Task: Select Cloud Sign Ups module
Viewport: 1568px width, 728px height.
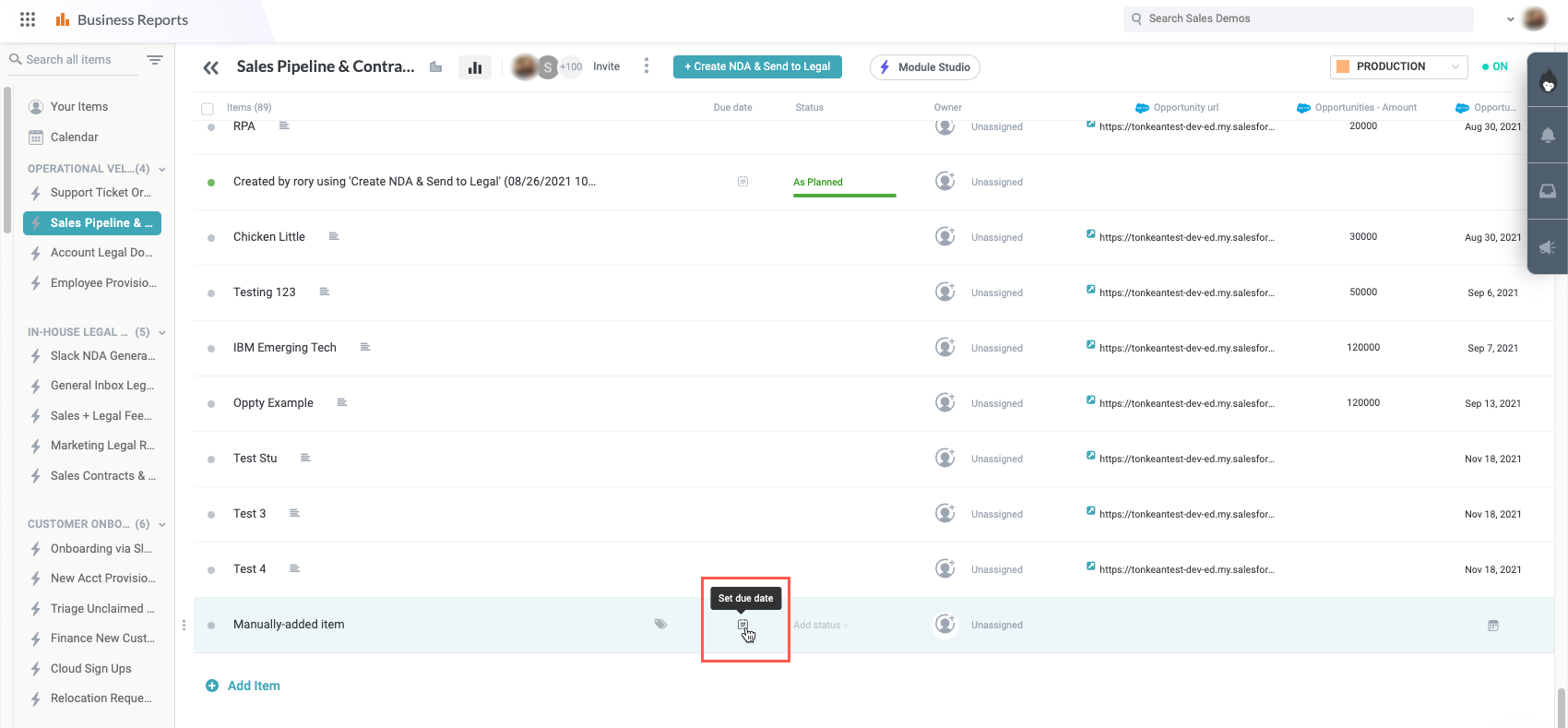Action: click(91, 669)
